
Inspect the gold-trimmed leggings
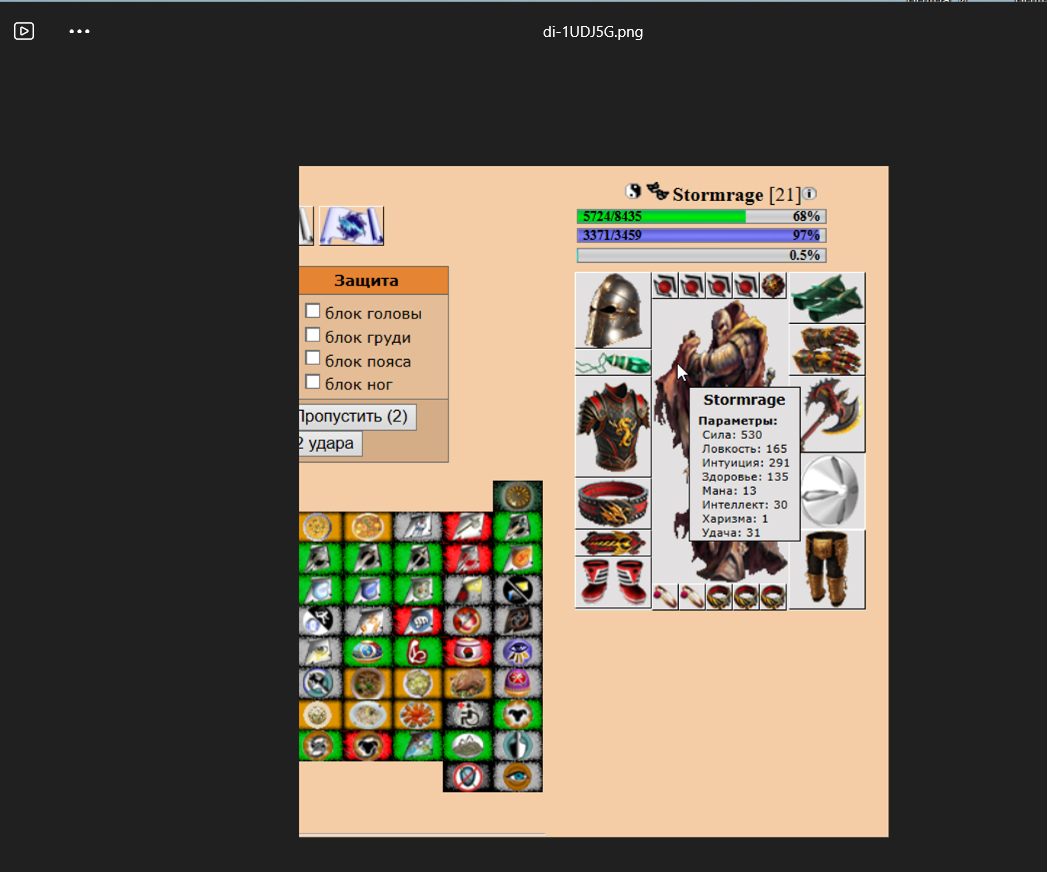827,570
